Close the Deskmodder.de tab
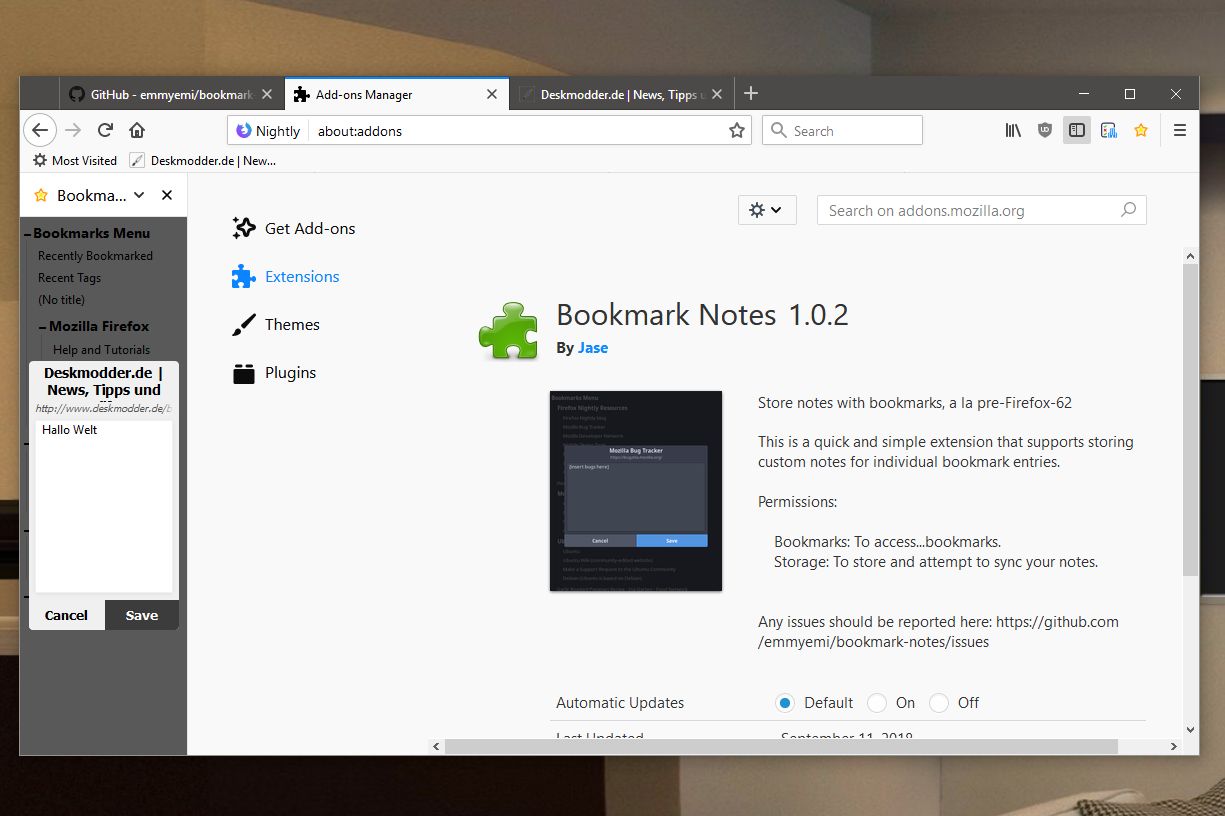The height and width of the screenshot is (816, 1225). 717,94
